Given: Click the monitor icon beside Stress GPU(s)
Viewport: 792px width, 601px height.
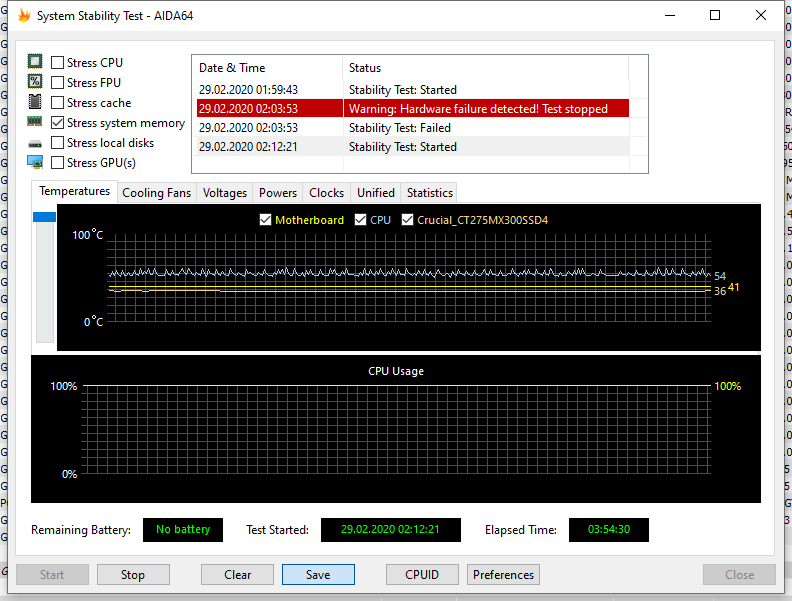Looking at the screenshot, I should pyautogui.click(x=35, y=162).
